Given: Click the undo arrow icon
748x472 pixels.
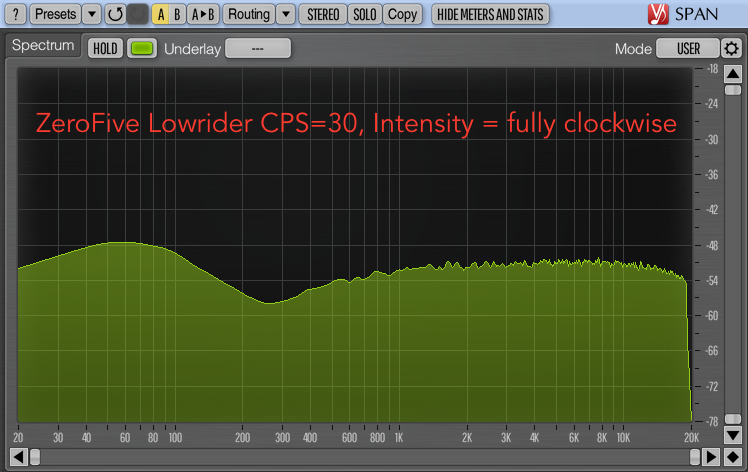Looking at the screenshot, I should [115, 14].
